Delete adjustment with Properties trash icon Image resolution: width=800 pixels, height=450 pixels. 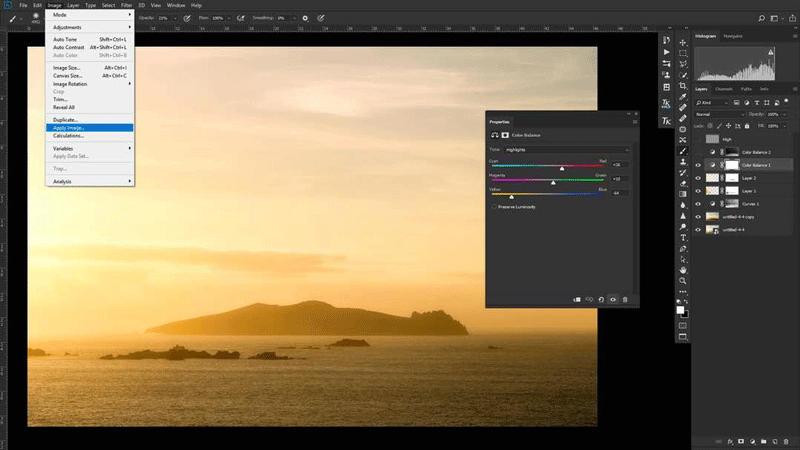[x=625, y=299]
